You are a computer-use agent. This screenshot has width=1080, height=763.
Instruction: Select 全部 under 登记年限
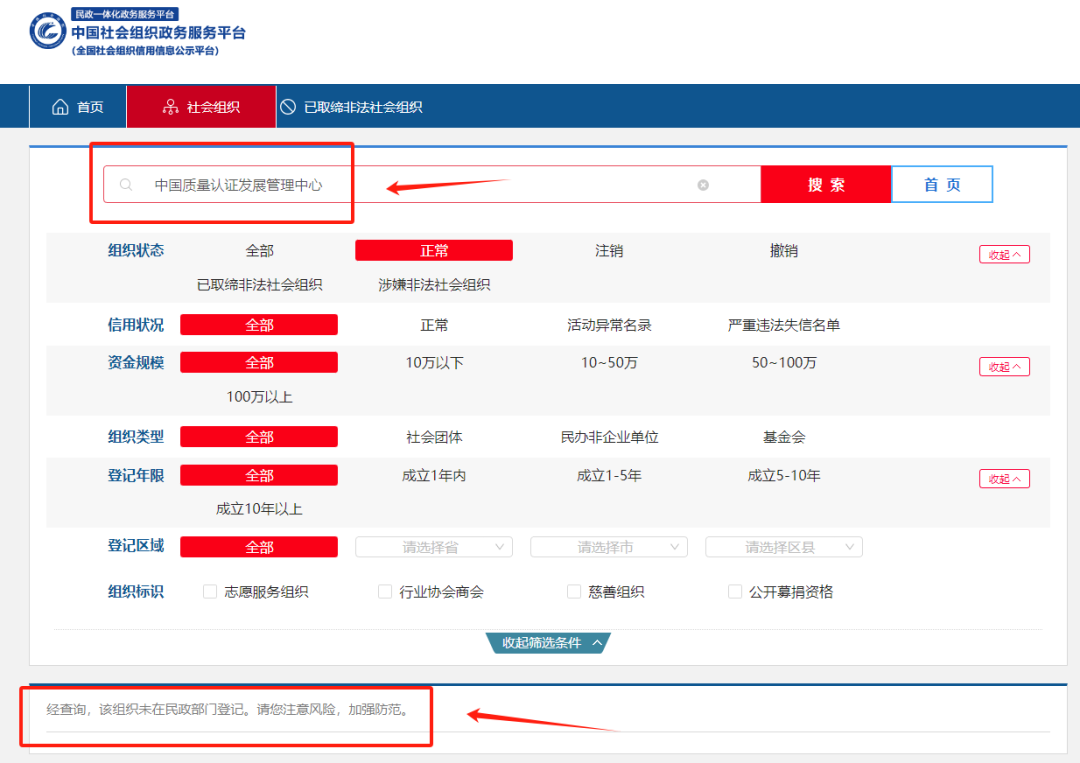point(259,476)
